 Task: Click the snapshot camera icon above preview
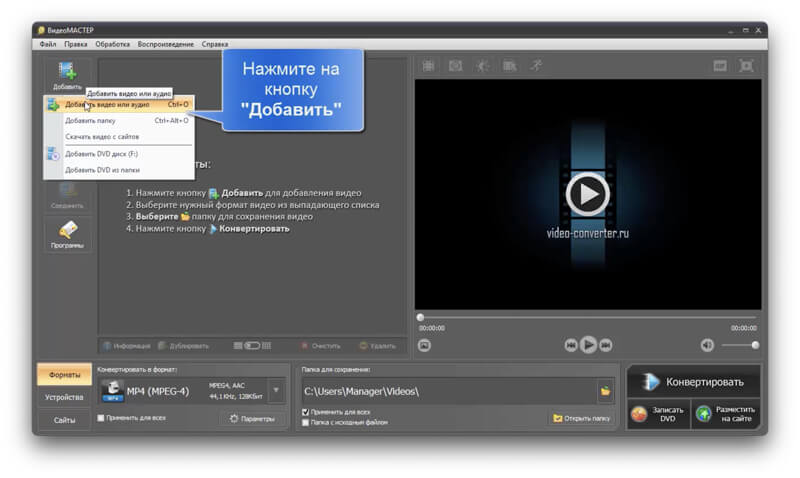click(455, 65)
